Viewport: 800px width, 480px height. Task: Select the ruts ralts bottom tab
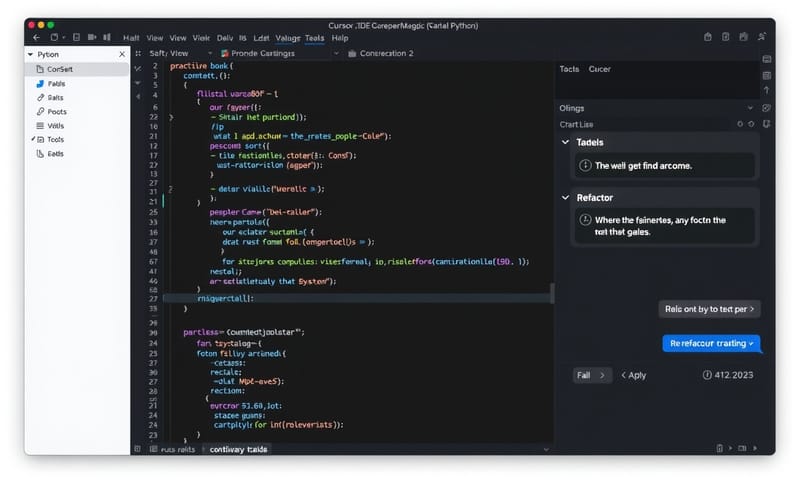point(178,449)
